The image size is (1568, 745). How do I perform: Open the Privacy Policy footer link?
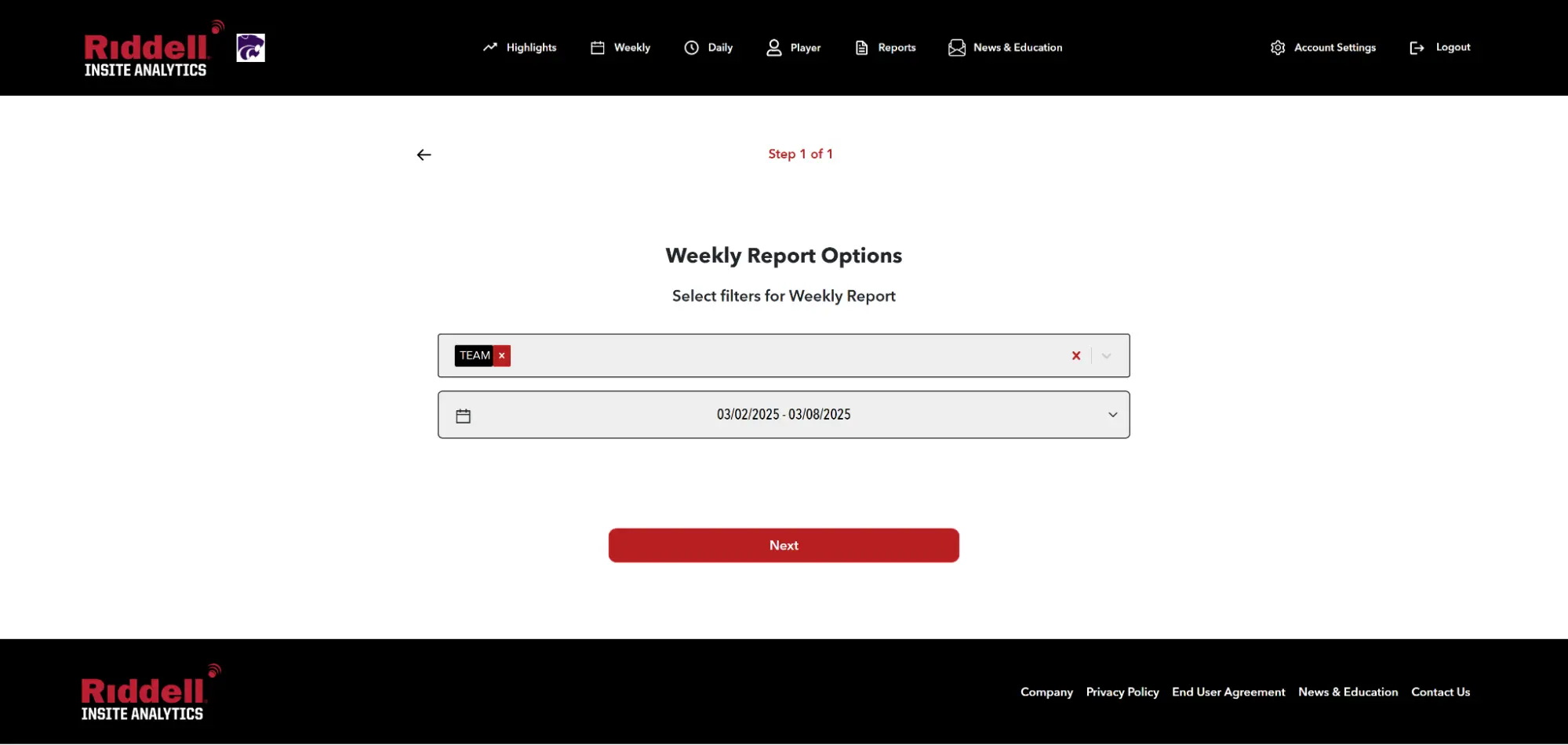tap(1122, 692)
